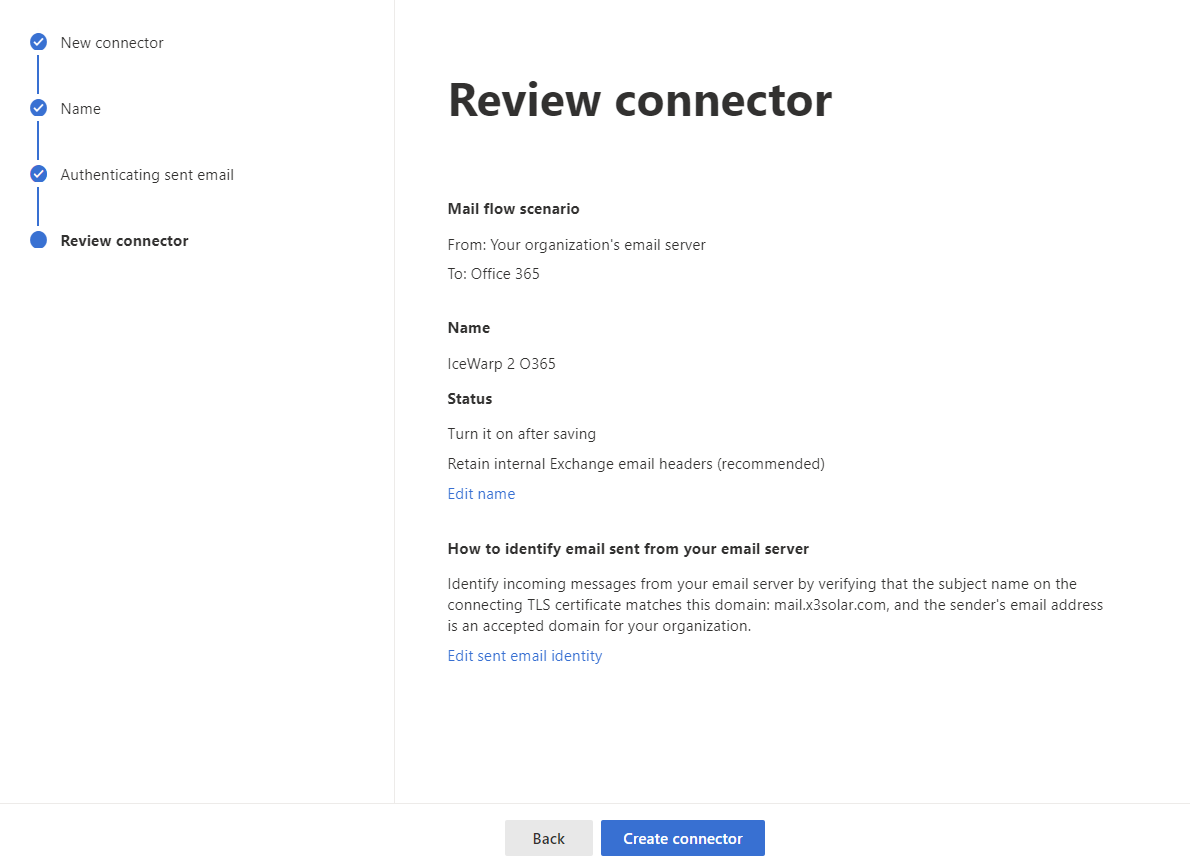The height and width of the screenshot is (866, 1190).
Task: Click the Review connector page heading
Action: (x=640, y=100)
